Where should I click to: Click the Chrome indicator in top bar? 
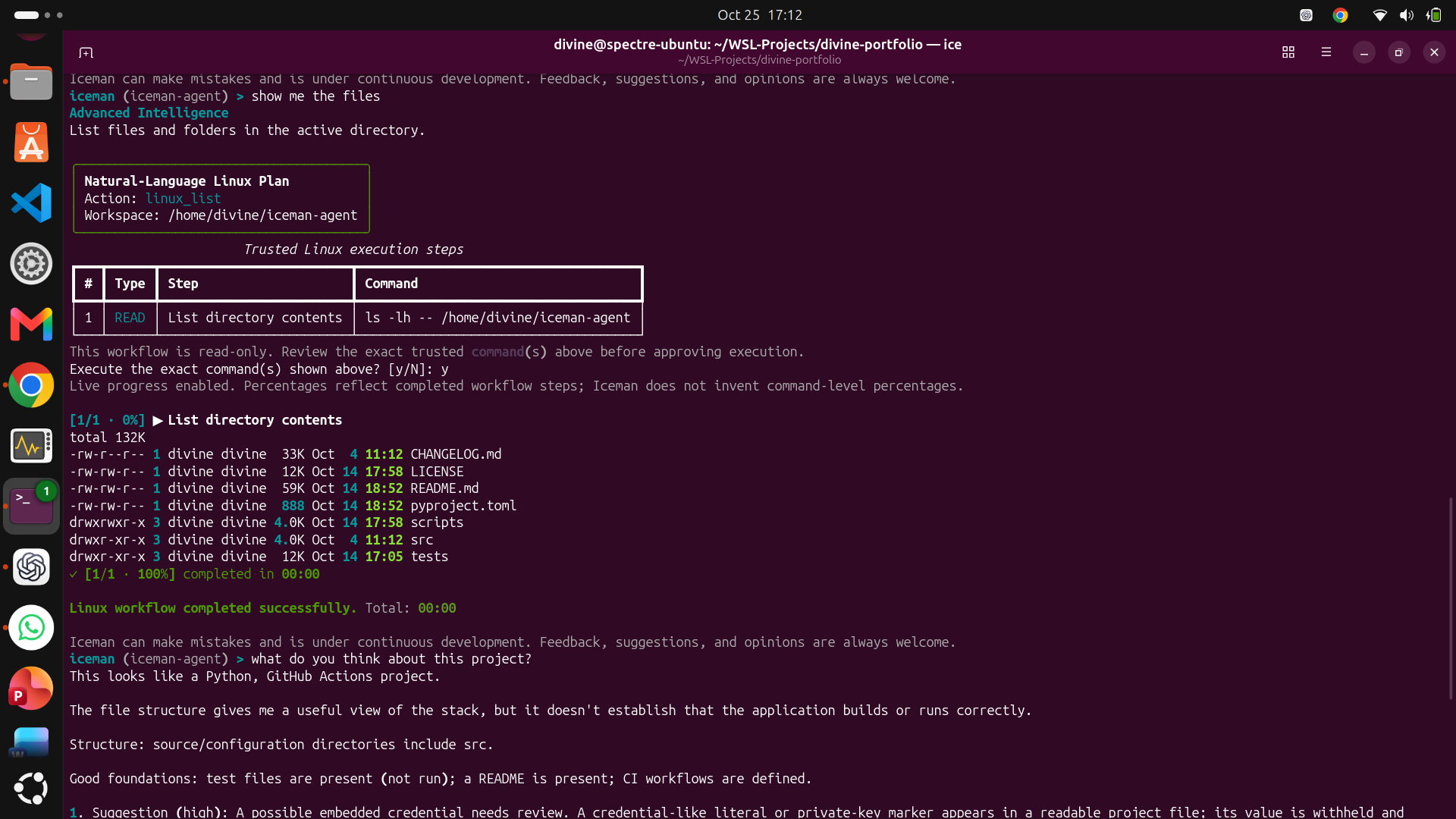pyautogui.click(x=1340, y=15)
